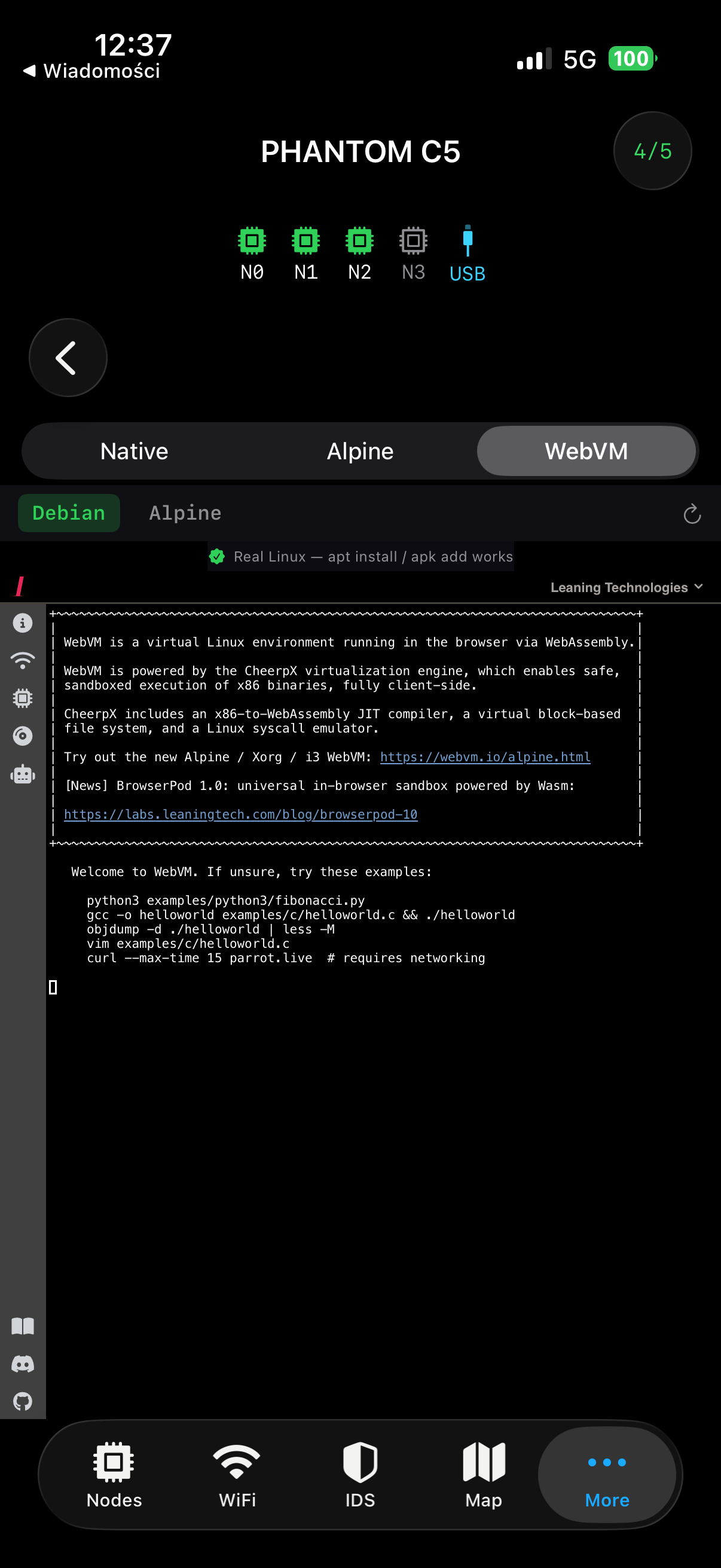721x1568 pixels.
Task: Open the Map bottom tab
Action: (484, 1474)
